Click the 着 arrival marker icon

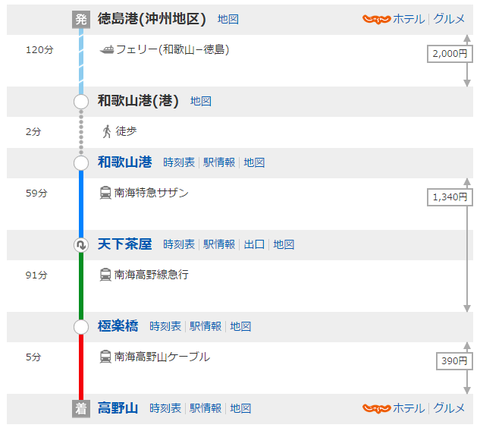click(x=81, y=409)
